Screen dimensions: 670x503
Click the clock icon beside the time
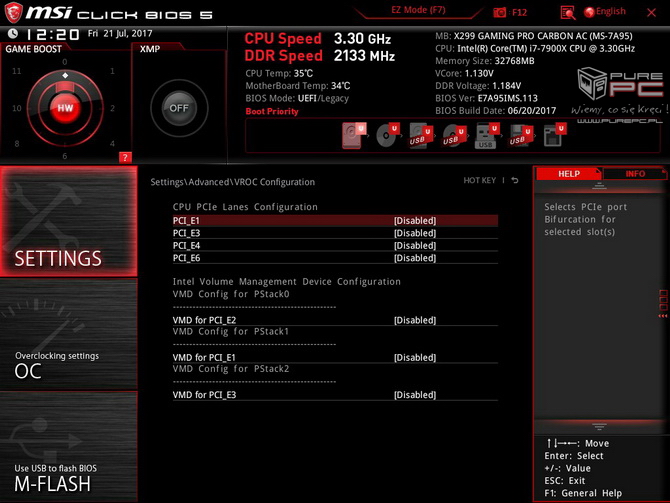click(13, 33)
